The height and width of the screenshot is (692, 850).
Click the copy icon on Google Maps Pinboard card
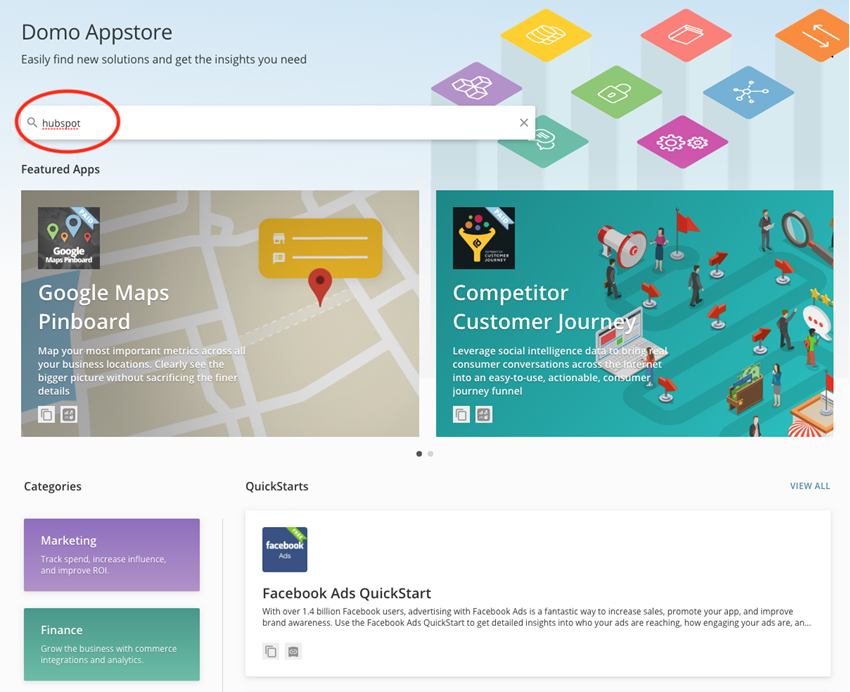[x=46, y=413]
